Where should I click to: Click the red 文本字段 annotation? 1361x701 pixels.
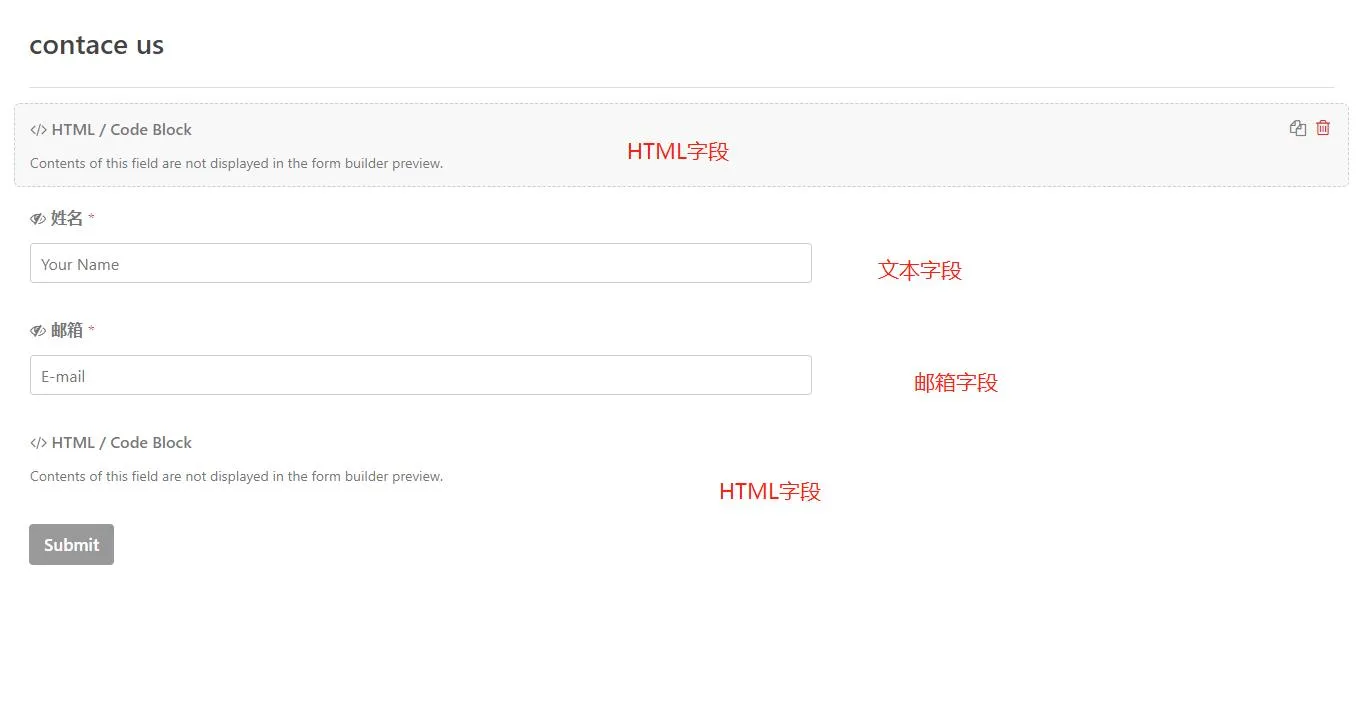tap(920, 270)
